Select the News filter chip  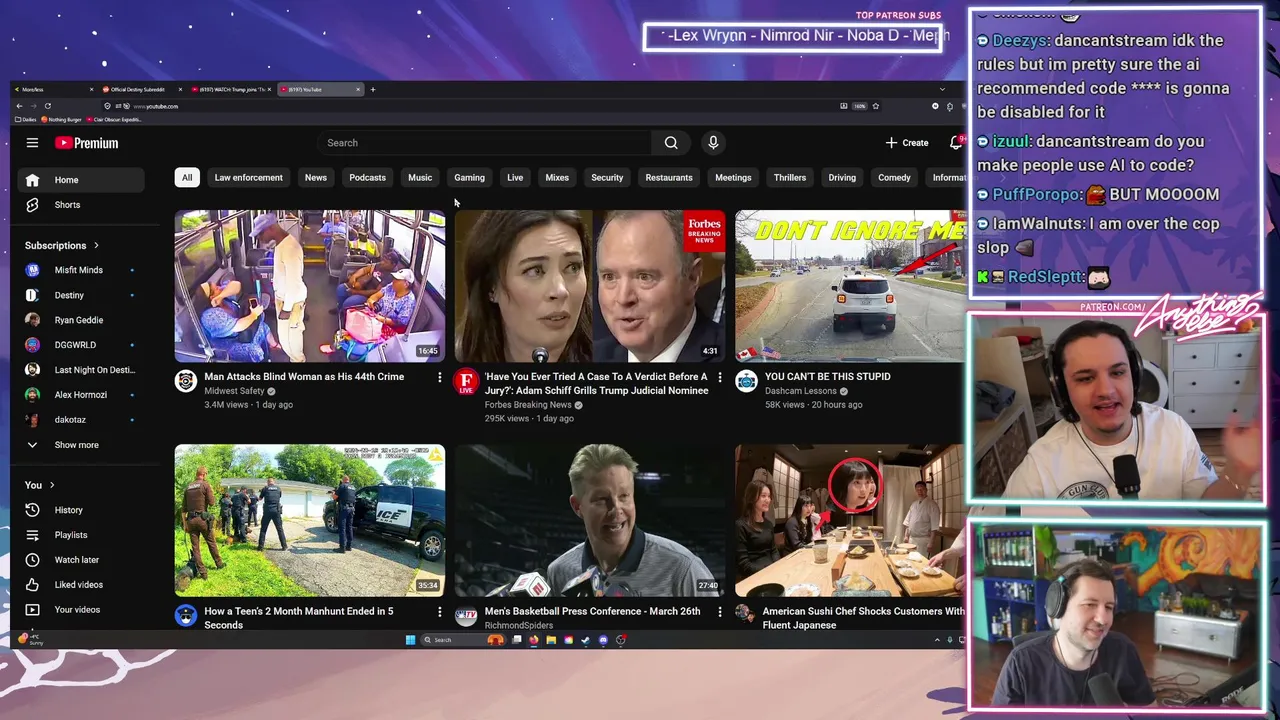(x=316, y=178)
